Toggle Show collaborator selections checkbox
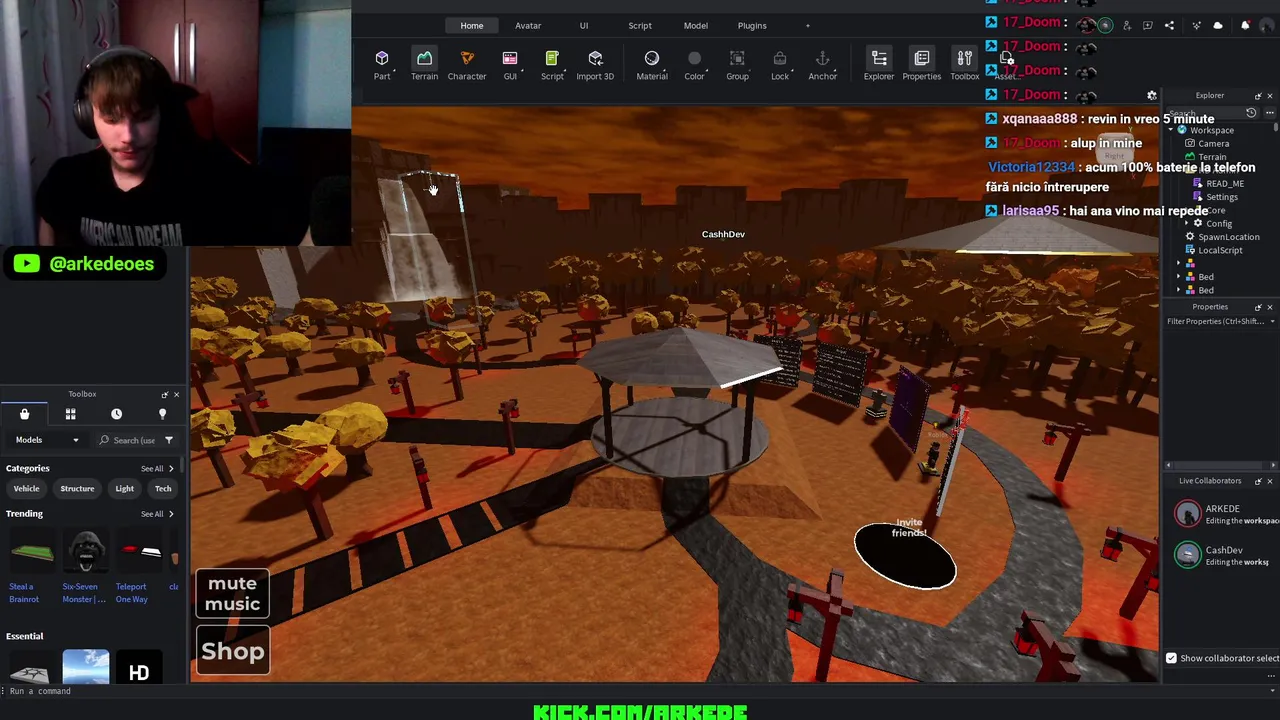1280x720 pixels. coord(1171,658)
